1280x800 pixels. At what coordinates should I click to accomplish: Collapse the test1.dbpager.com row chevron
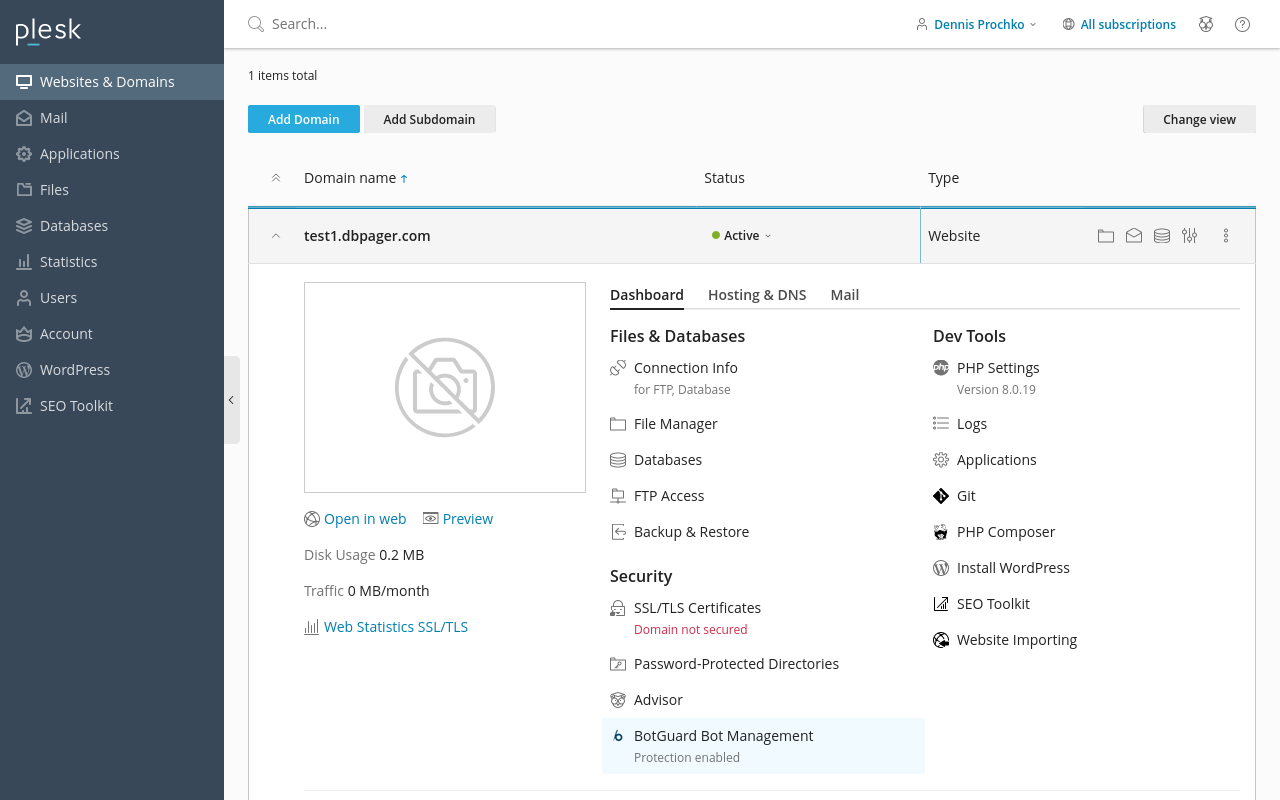(x=276, y=236)
